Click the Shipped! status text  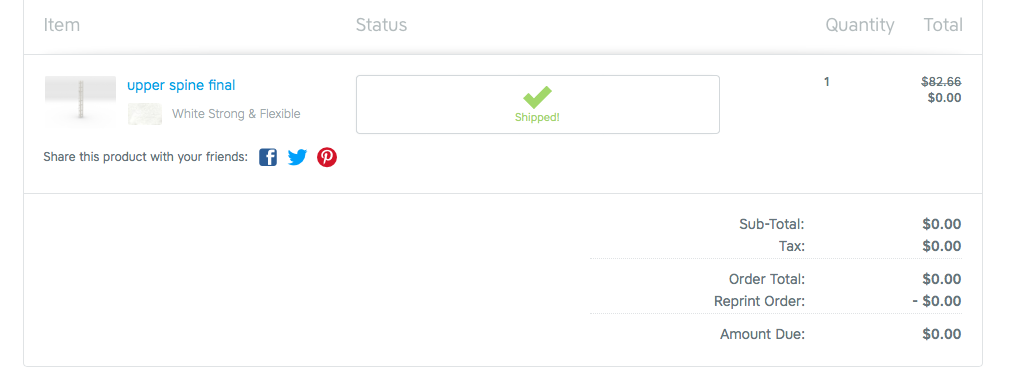pyautogui.click(x=537, y=118)
